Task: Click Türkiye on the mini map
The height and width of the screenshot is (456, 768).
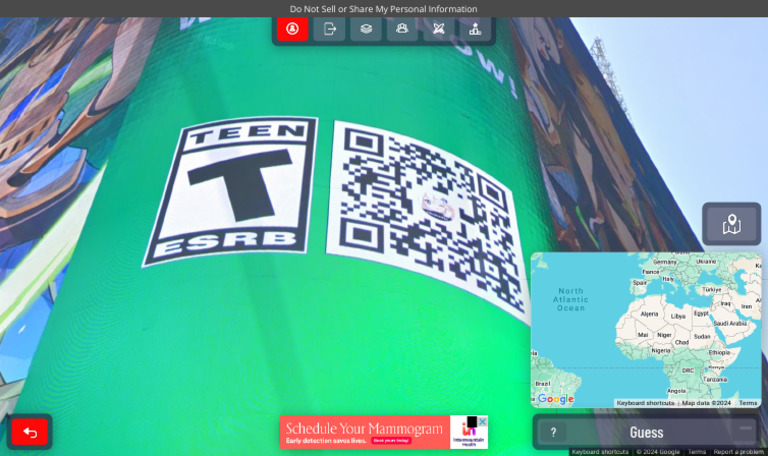Action: [711, 289]
